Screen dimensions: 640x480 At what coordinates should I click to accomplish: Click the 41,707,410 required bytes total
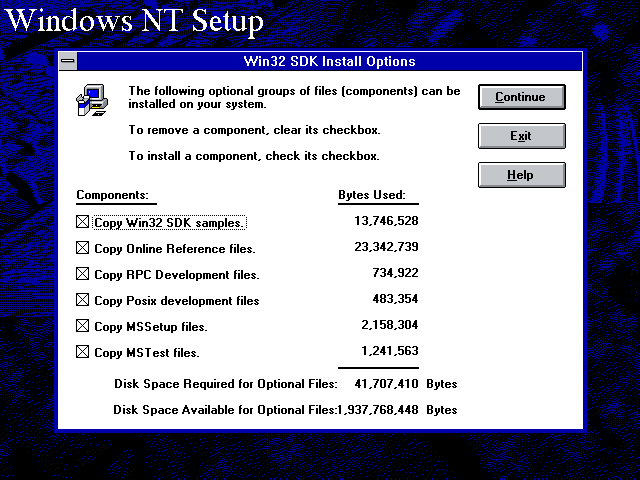[x=386, y=384]
